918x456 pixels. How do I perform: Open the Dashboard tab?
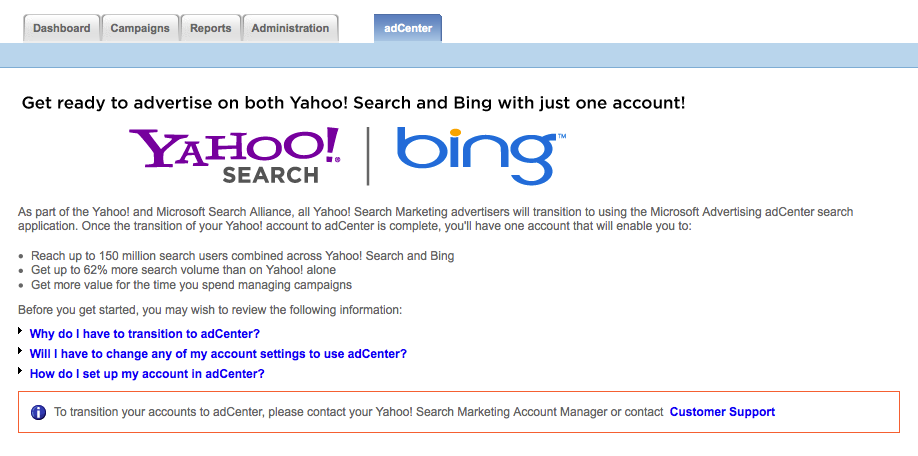pyautogui.click(x=61, y=28)
